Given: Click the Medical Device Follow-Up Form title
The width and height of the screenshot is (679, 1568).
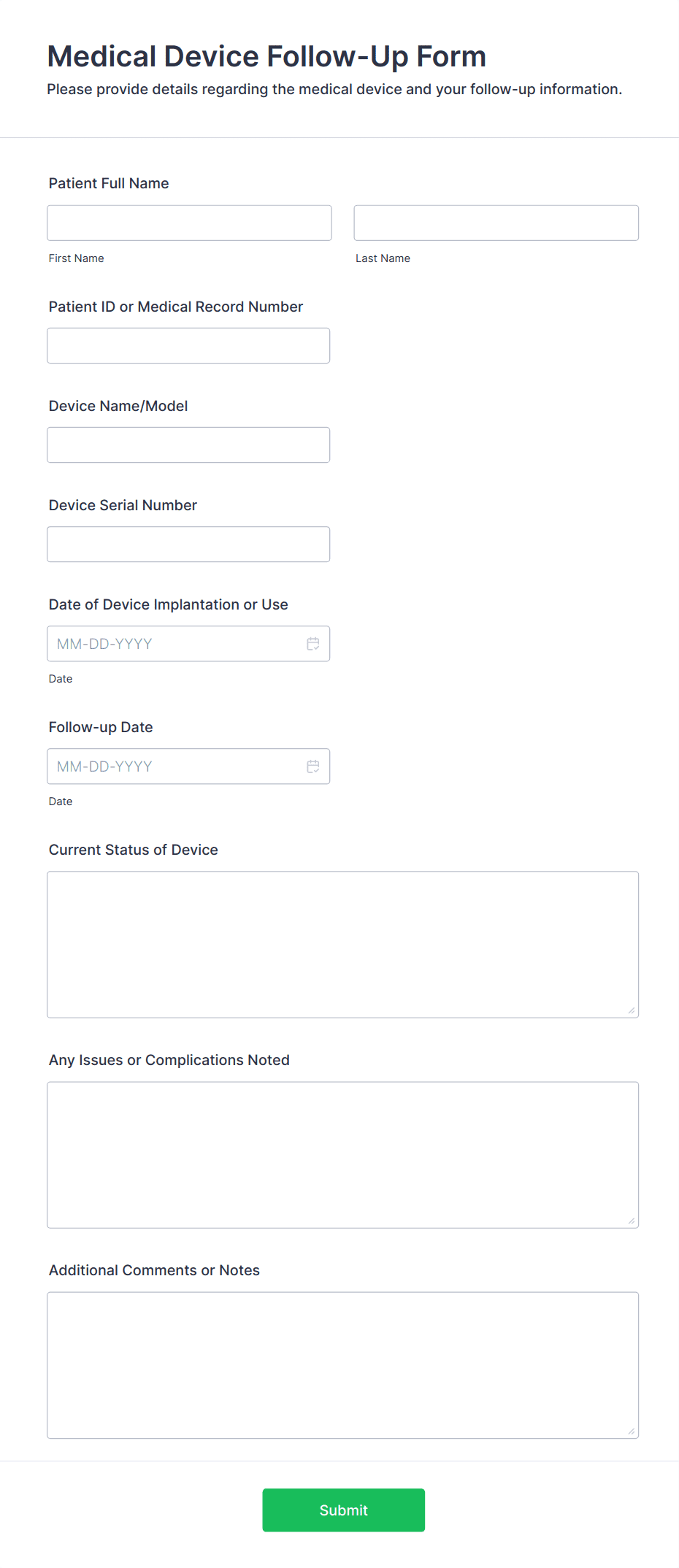Looking at the screenshot, I should pos(267,55).
